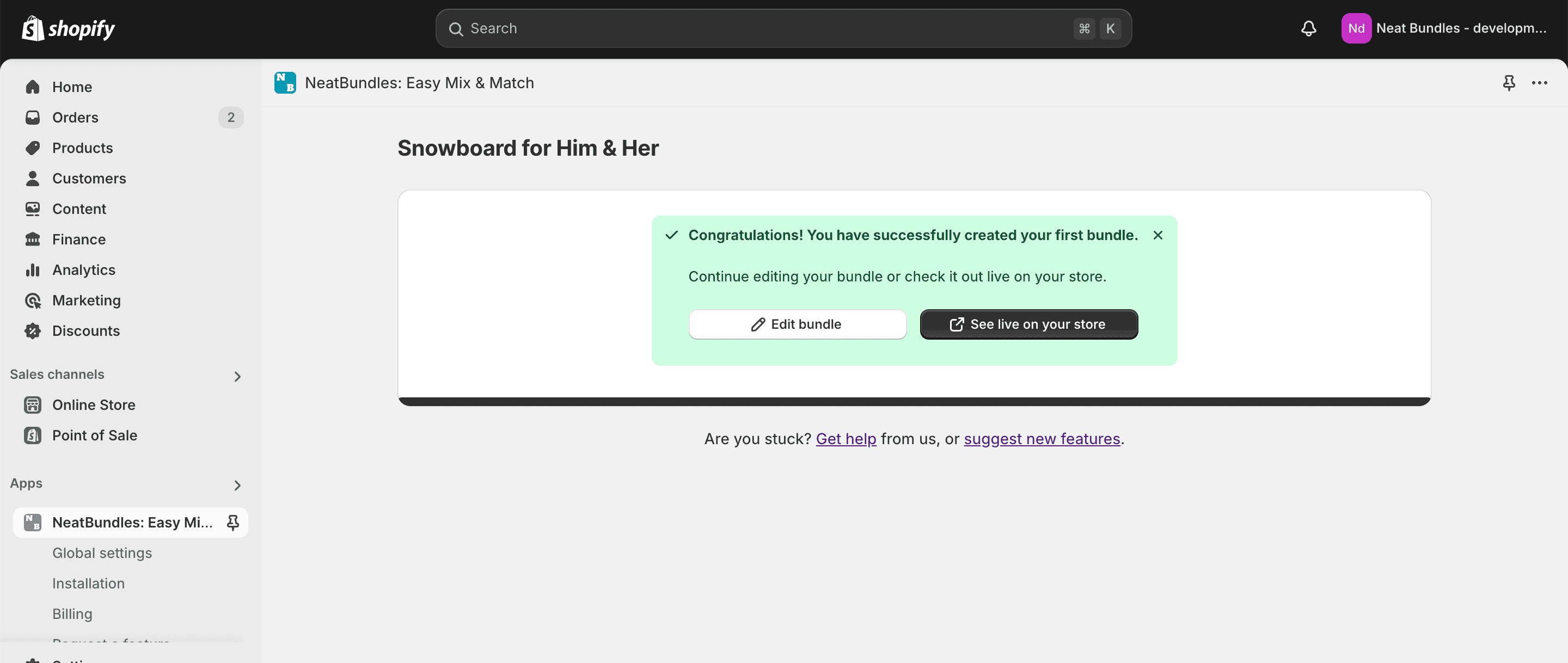
Task: Focus the Search field
Action: [783, 29]
